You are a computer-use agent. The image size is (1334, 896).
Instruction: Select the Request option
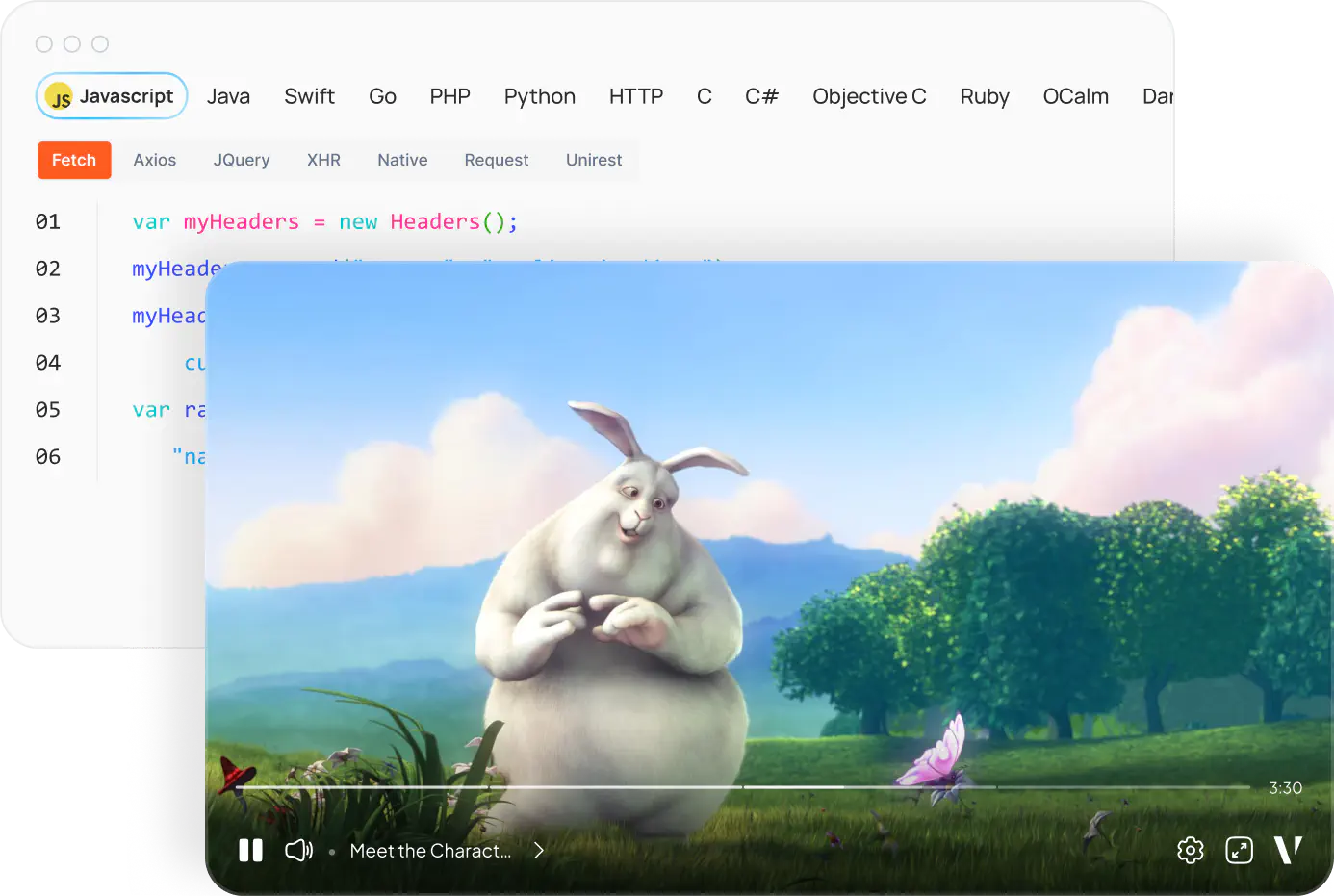pos(497,160)
